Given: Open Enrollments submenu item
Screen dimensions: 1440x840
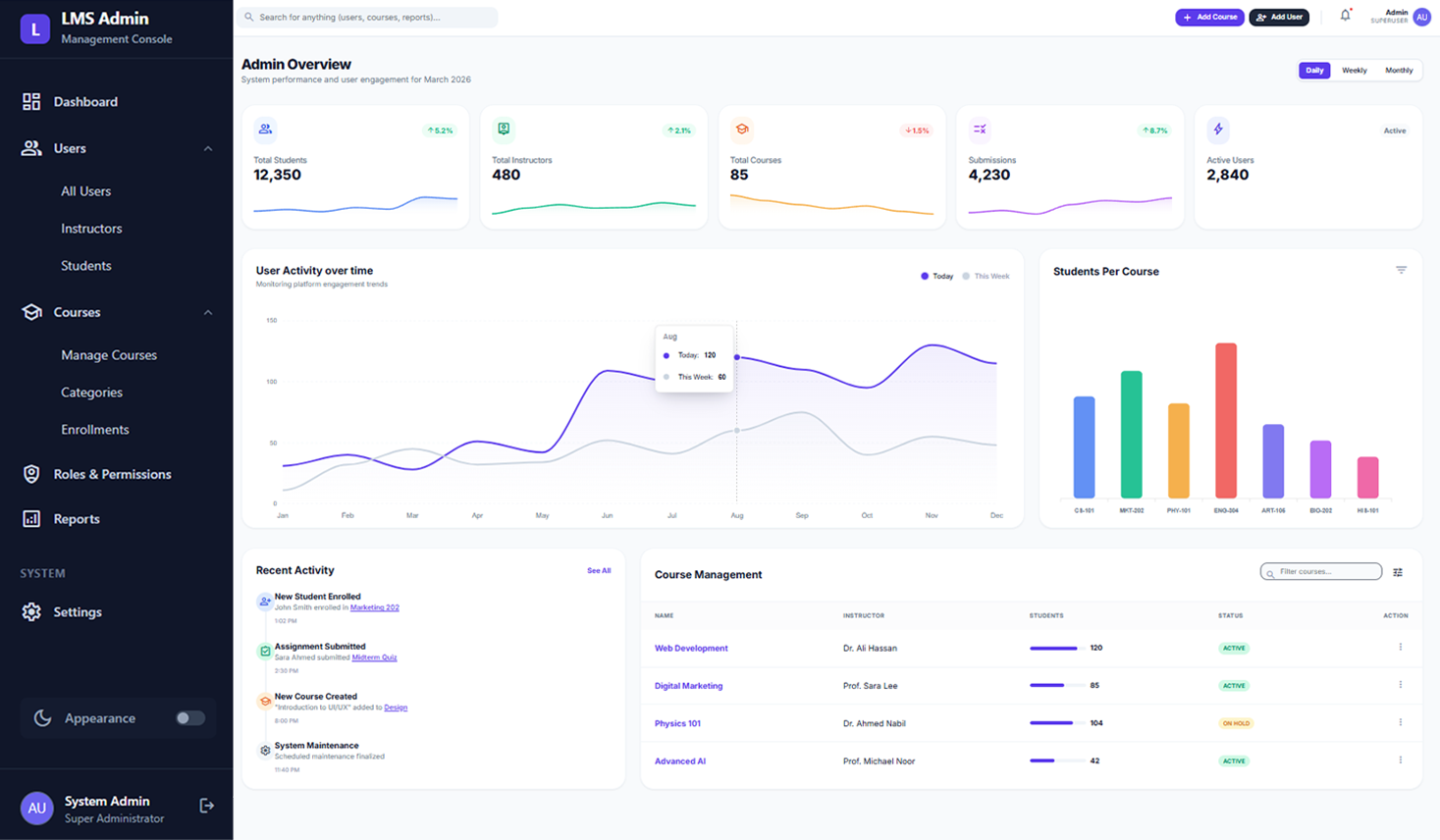Looking at the screenshot, I should click(94, 430).
